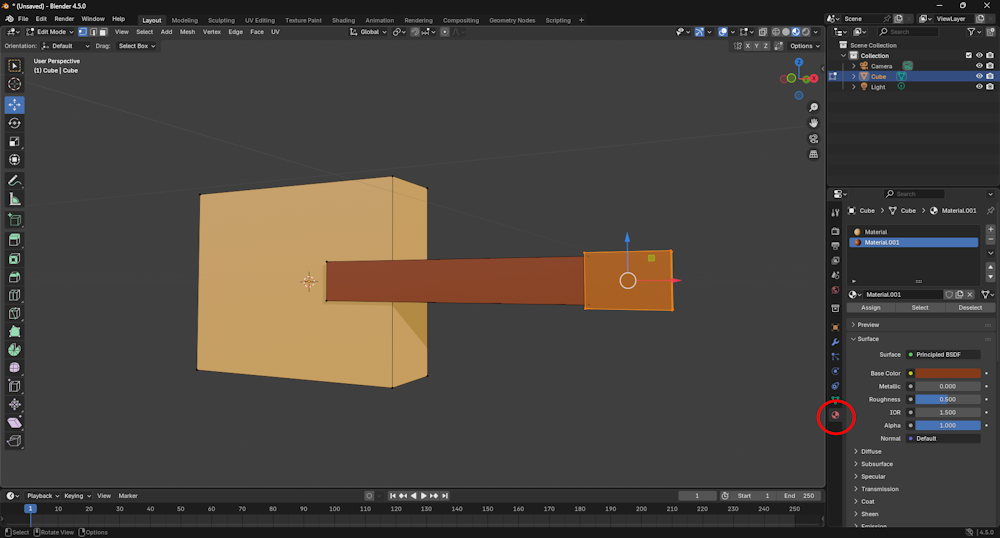This screenshot has width=1000, height=538.
Task: Open the Edit Mode dropdown
Action: [50, 32]
